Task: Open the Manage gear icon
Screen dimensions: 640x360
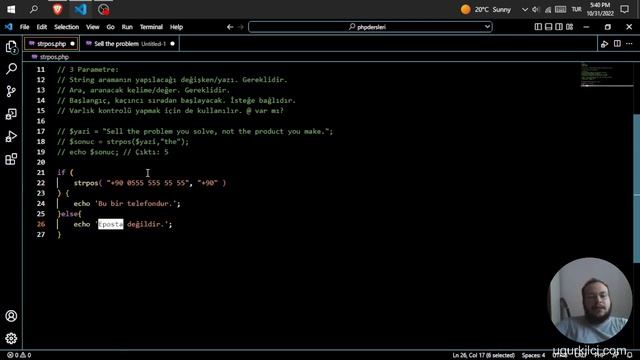Action: tap(11, 338)
